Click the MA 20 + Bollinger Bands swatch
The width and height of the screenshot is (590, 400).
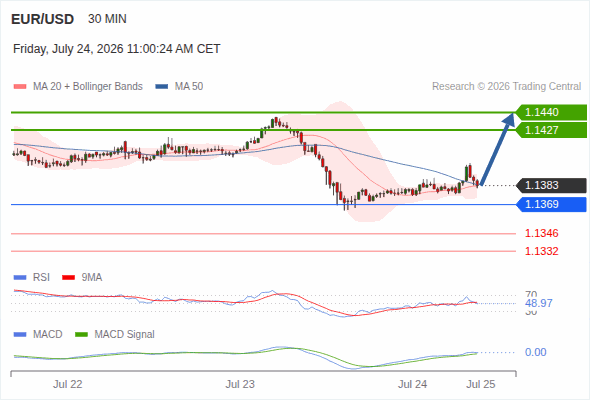coord(20,87)
